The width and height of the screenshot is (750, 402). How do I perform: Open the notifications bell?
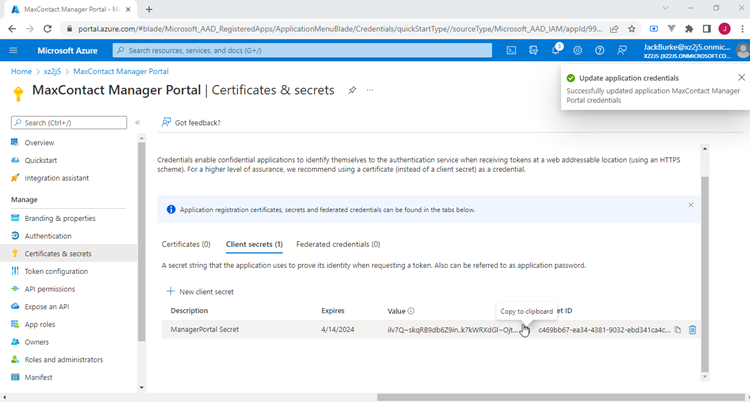coord(555,50)
